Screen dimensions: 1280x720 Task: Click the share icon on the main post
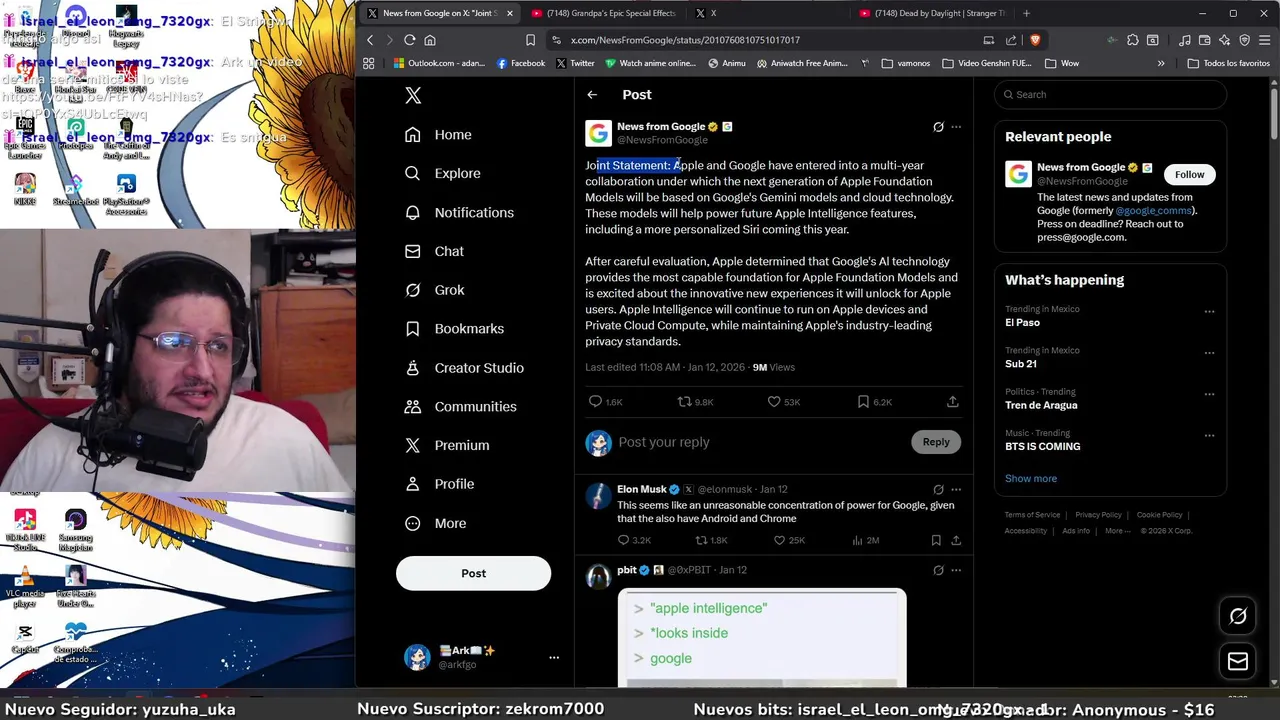pyautogui.click(x=953, y=401)
